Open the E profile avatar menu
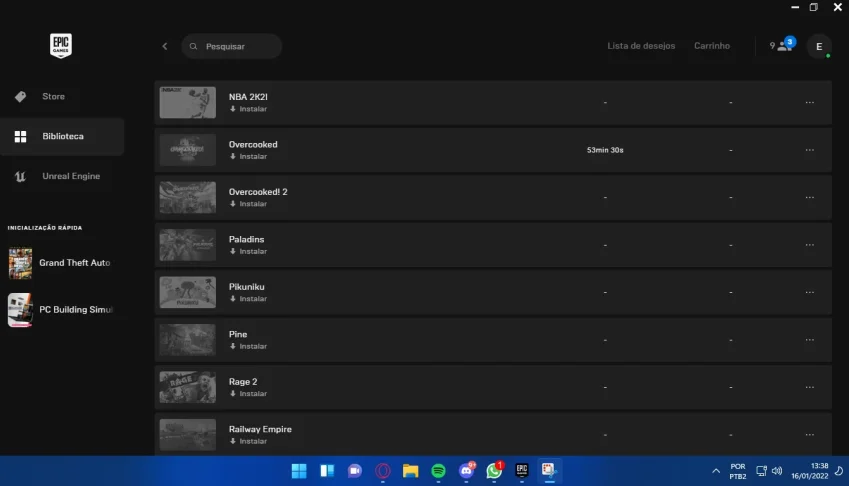The width and height of the screenshot is (849, 486). pyautogui.click(x=819, y=47)
